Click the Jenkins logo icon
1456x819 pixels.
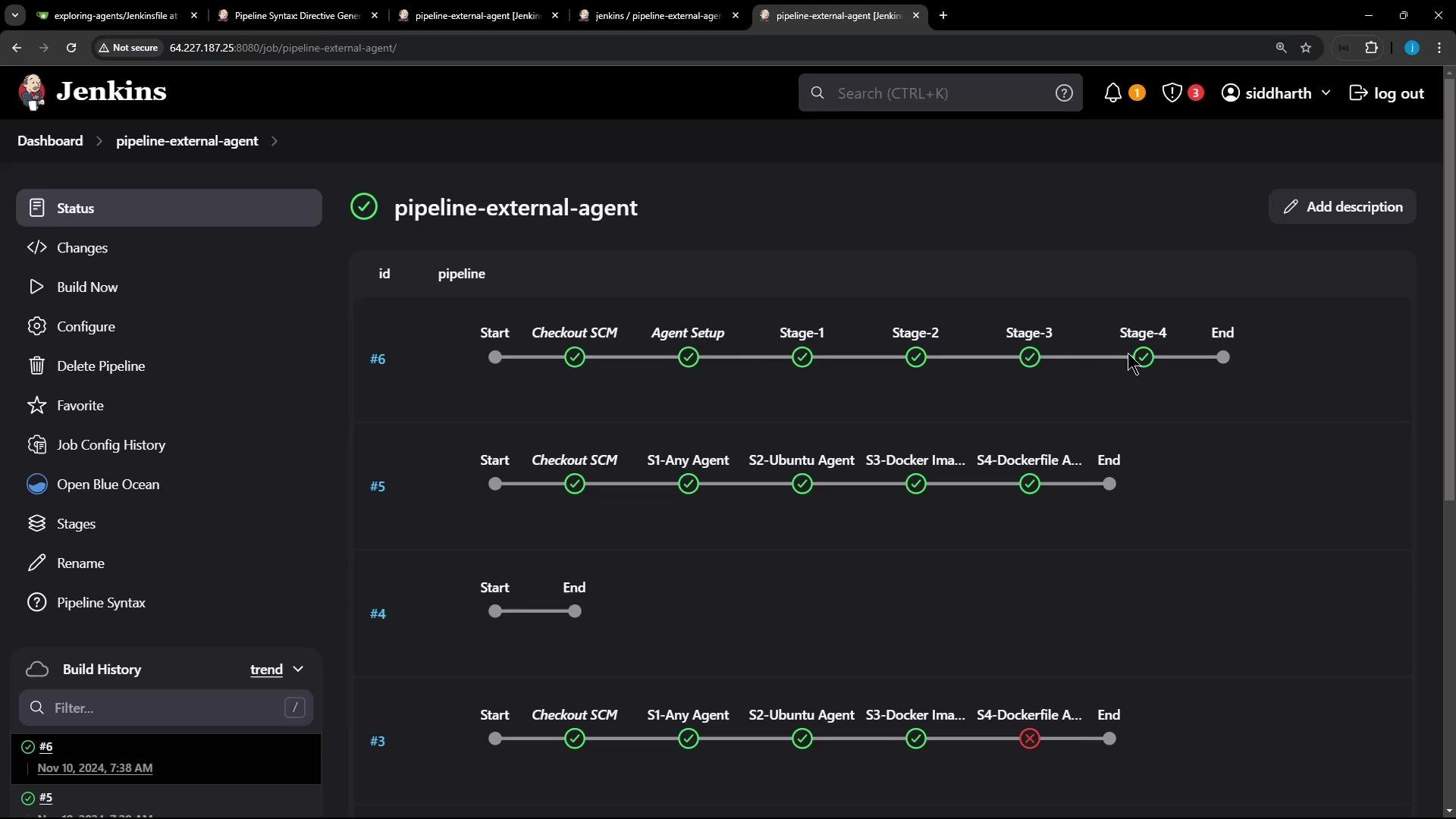pos(32,93)
